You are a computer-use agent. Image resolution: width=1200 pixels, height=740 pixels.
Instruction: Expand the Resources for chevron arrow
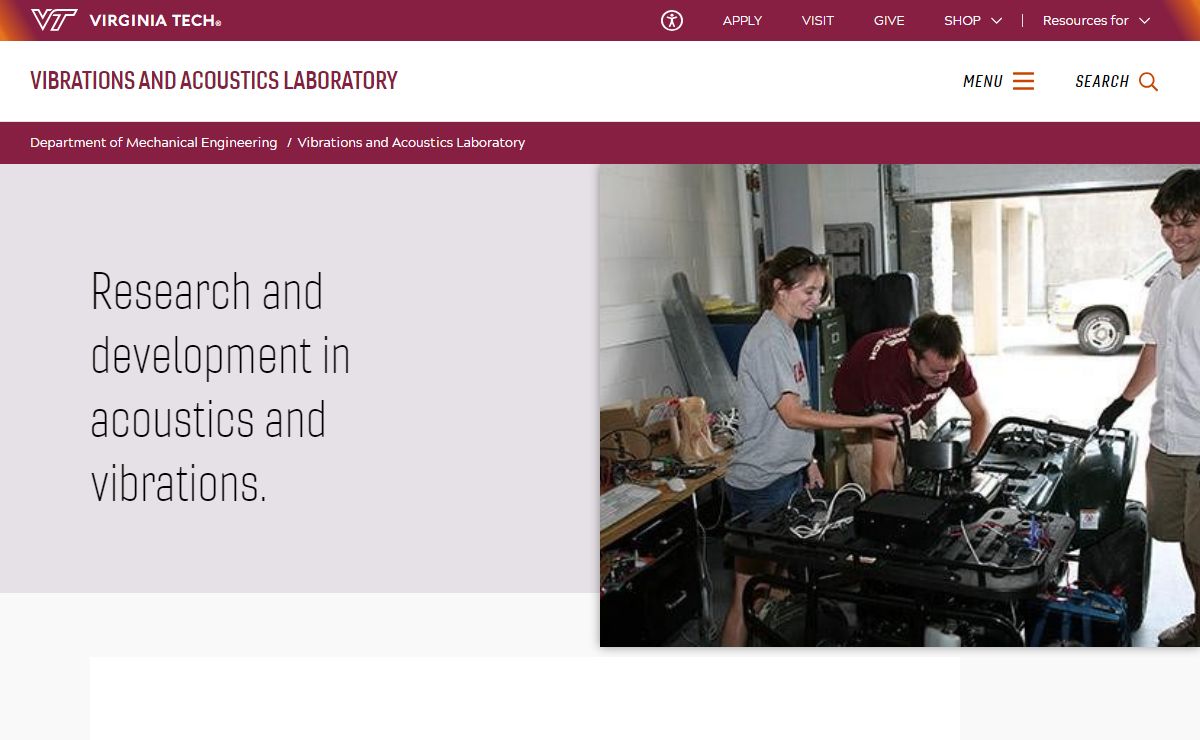point(1145,20)
